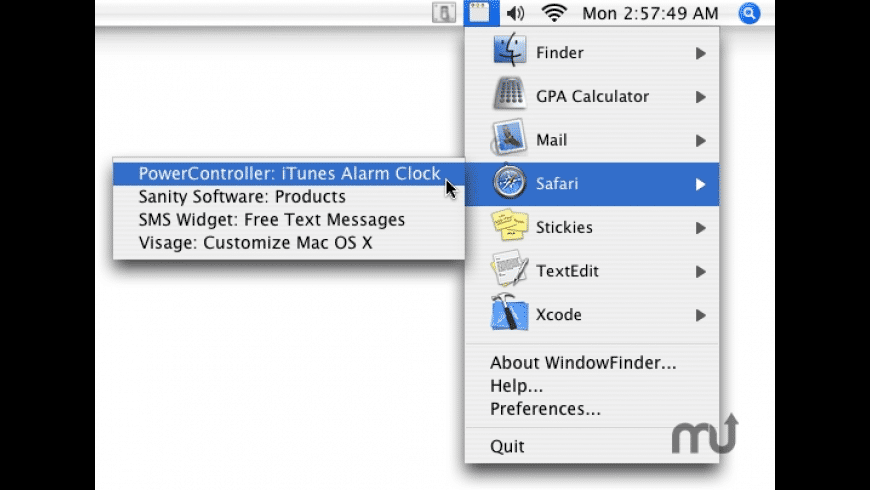This screenshot has height=490, width=870.
Task: Select PowerController: iTunes Alarm Clock window
Action: 289,174
